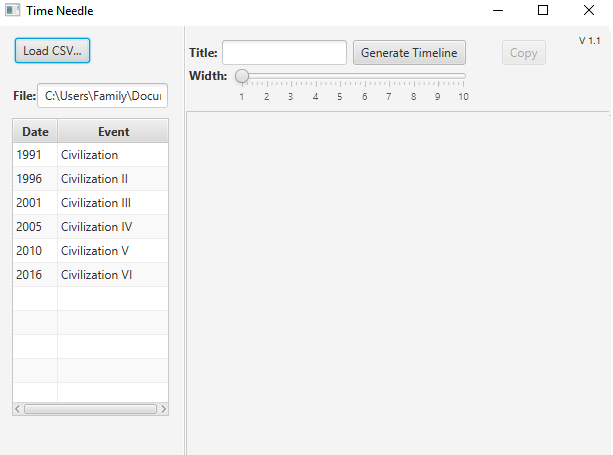613x455 pixels.
Task: Maximize the Time Needle window
Action: pyautogui.click(x=543, y=10)
